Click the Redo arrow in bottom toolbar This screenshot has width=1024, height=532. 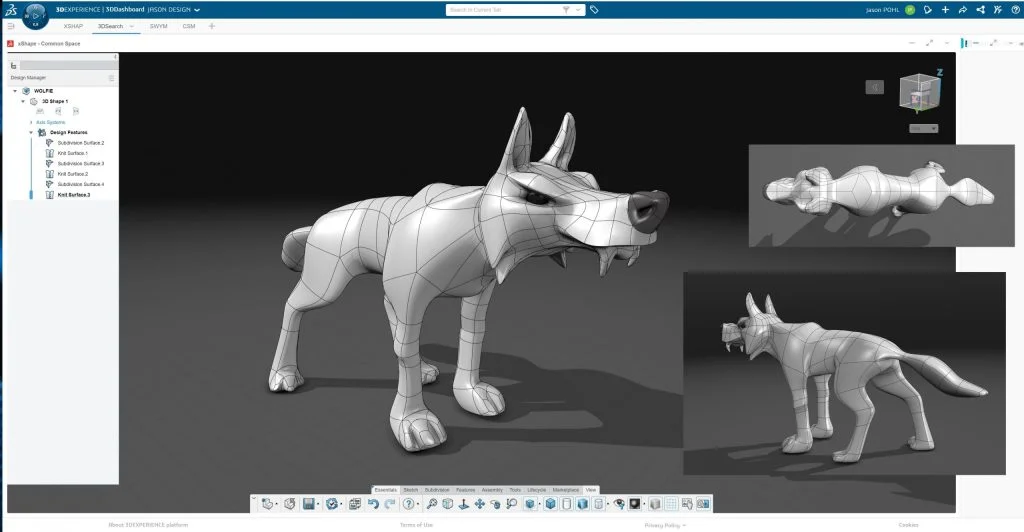389,504
